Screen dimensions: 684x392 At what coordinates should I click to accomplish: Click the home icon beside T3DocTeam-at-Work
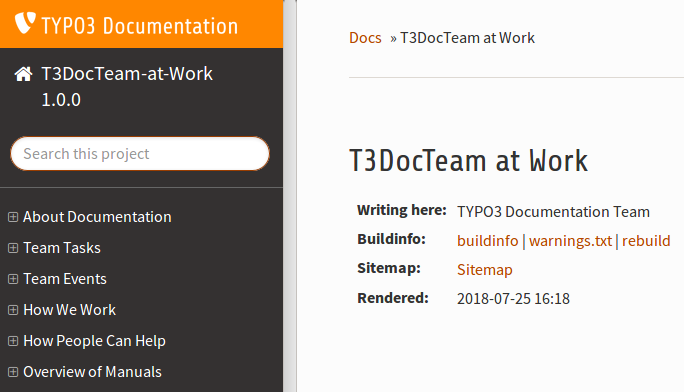[x=24, y=74]
